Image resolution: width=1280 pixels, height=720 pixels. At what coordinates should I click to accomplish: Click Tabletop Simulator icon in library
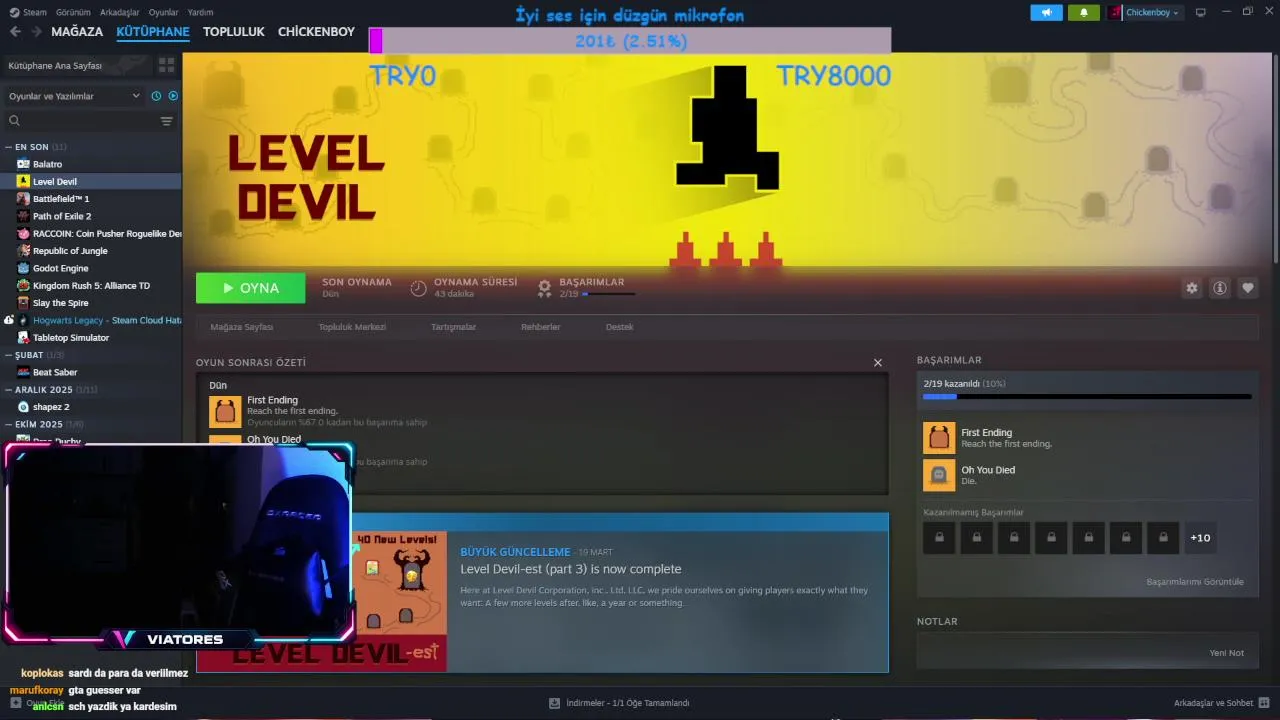click(23, 338)
